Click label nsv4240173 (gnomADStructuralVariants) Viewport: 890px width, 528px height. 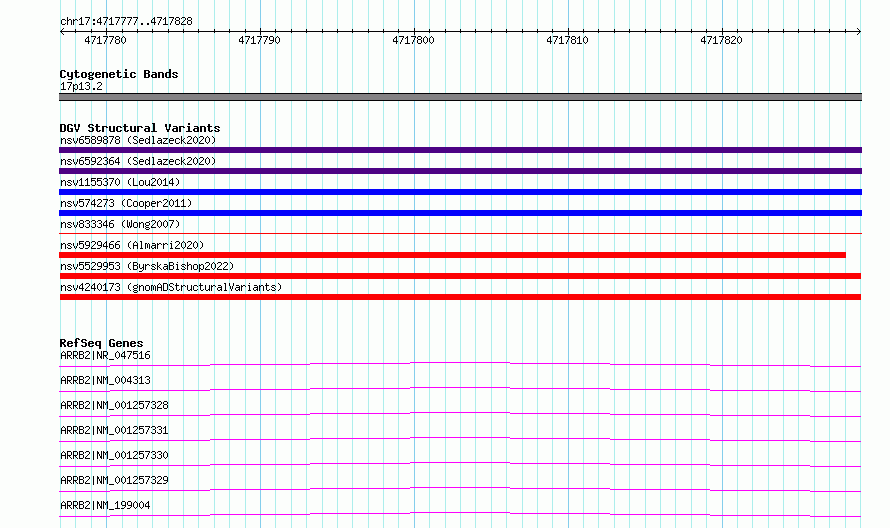point(171,287)
